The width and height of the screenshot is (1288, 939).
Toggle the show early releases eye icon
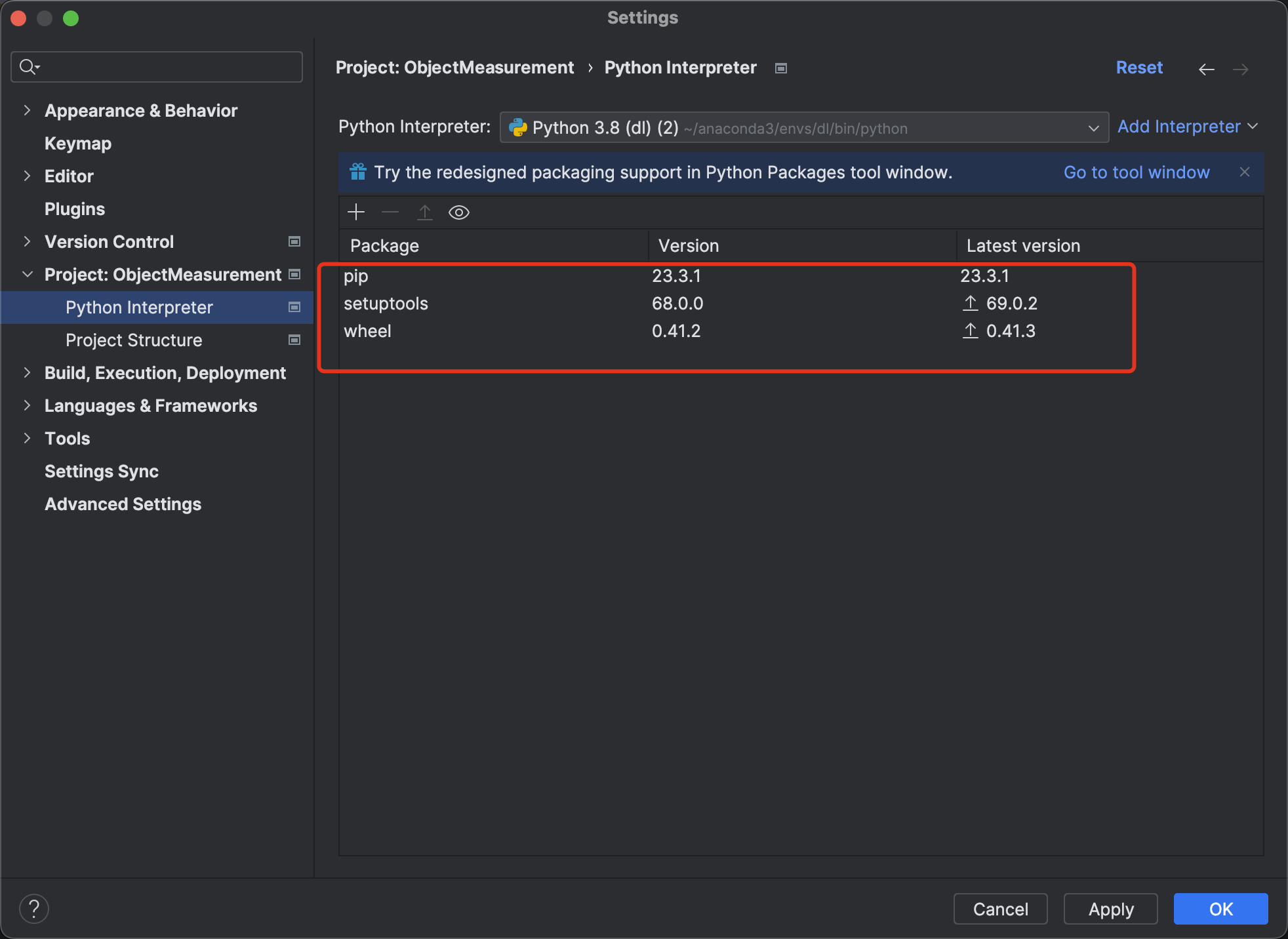click(x=458, y=212)
